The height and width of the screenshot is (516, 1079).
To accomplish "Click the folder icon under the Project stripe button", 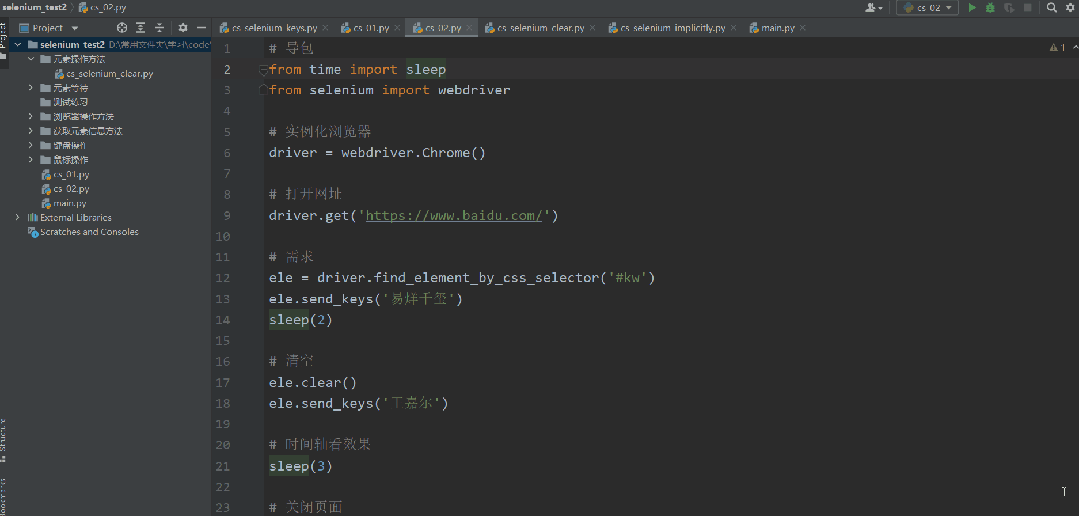I will tap(3, 57).
